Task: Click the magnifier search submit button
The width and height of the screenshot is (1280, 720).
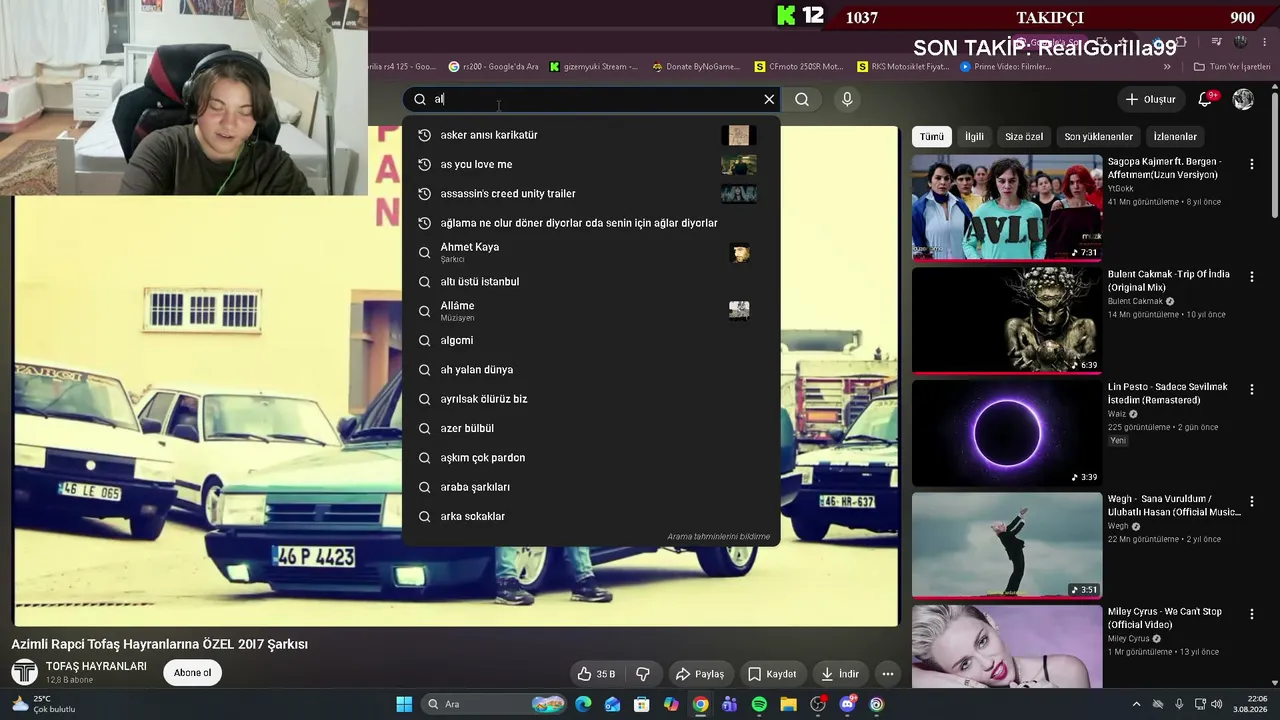Action: click(802, 99)
